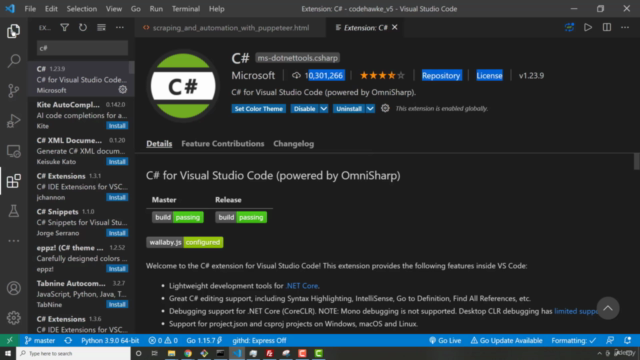This screenshot has width=640, height=360.
Task: Open manage gear next to Uninstall button
Action: point(385,108)
